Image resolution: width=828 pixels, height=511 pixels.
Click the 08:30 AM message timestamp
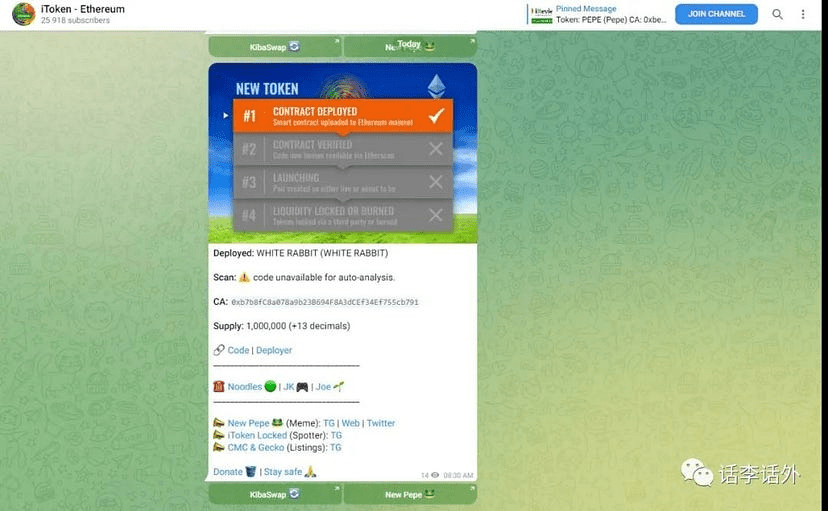tap(458, 475)
